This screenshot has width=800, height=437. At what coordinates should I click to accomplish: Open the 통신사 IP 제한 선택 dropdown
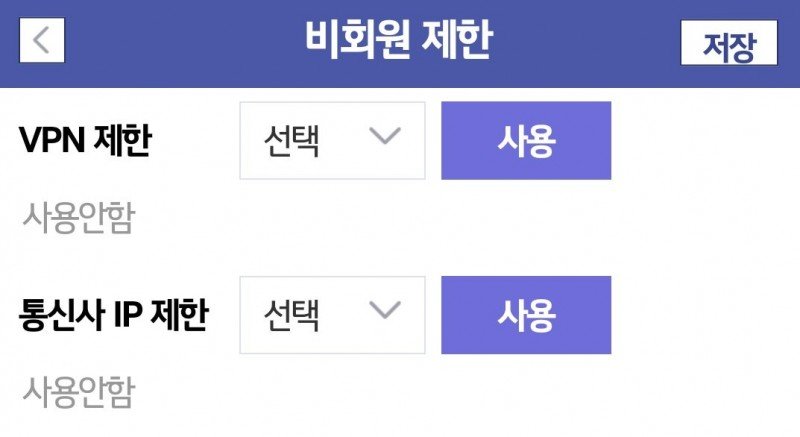tap(332, 315)
